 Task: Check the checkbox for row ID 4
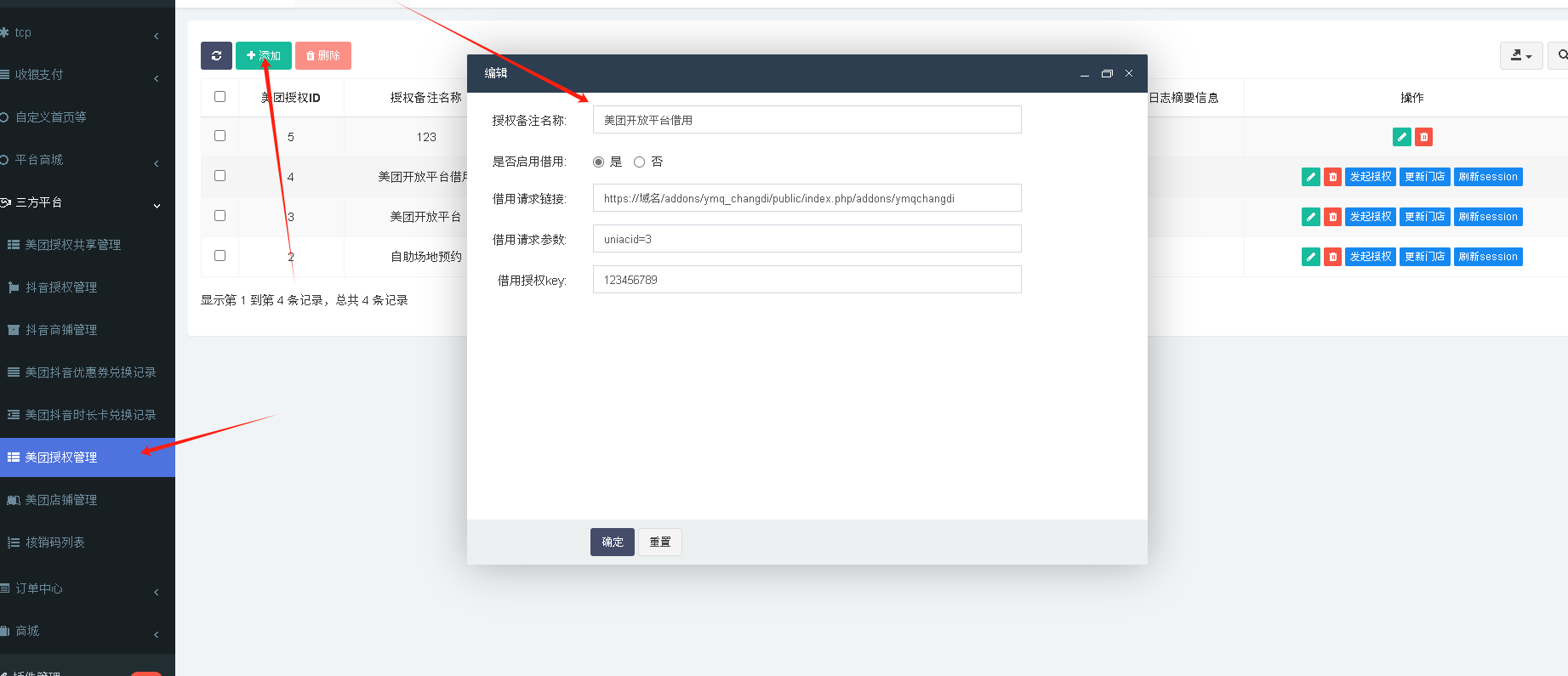pyautogui.click(x=220, y=176)
